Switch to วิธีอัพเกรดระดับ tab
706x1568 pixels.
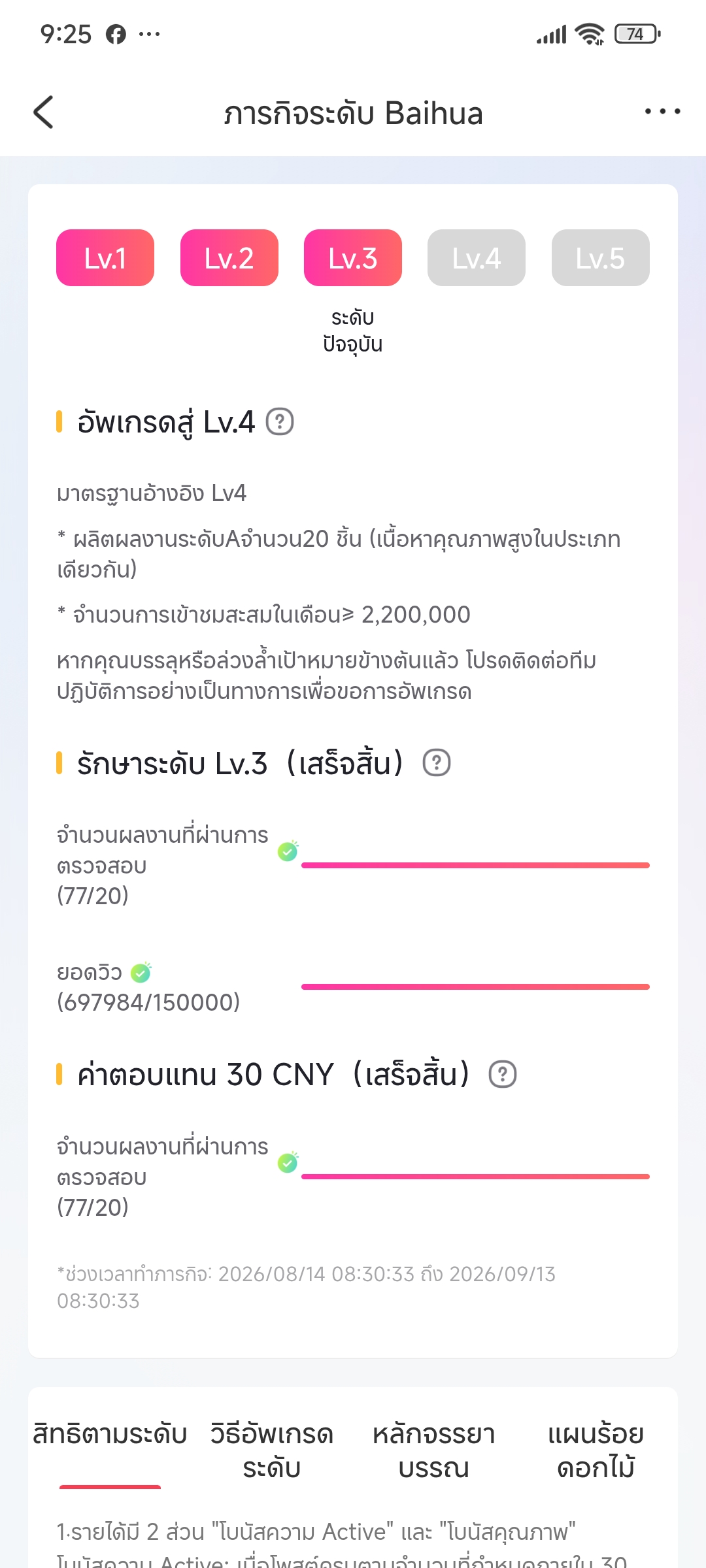(272, 1451)
